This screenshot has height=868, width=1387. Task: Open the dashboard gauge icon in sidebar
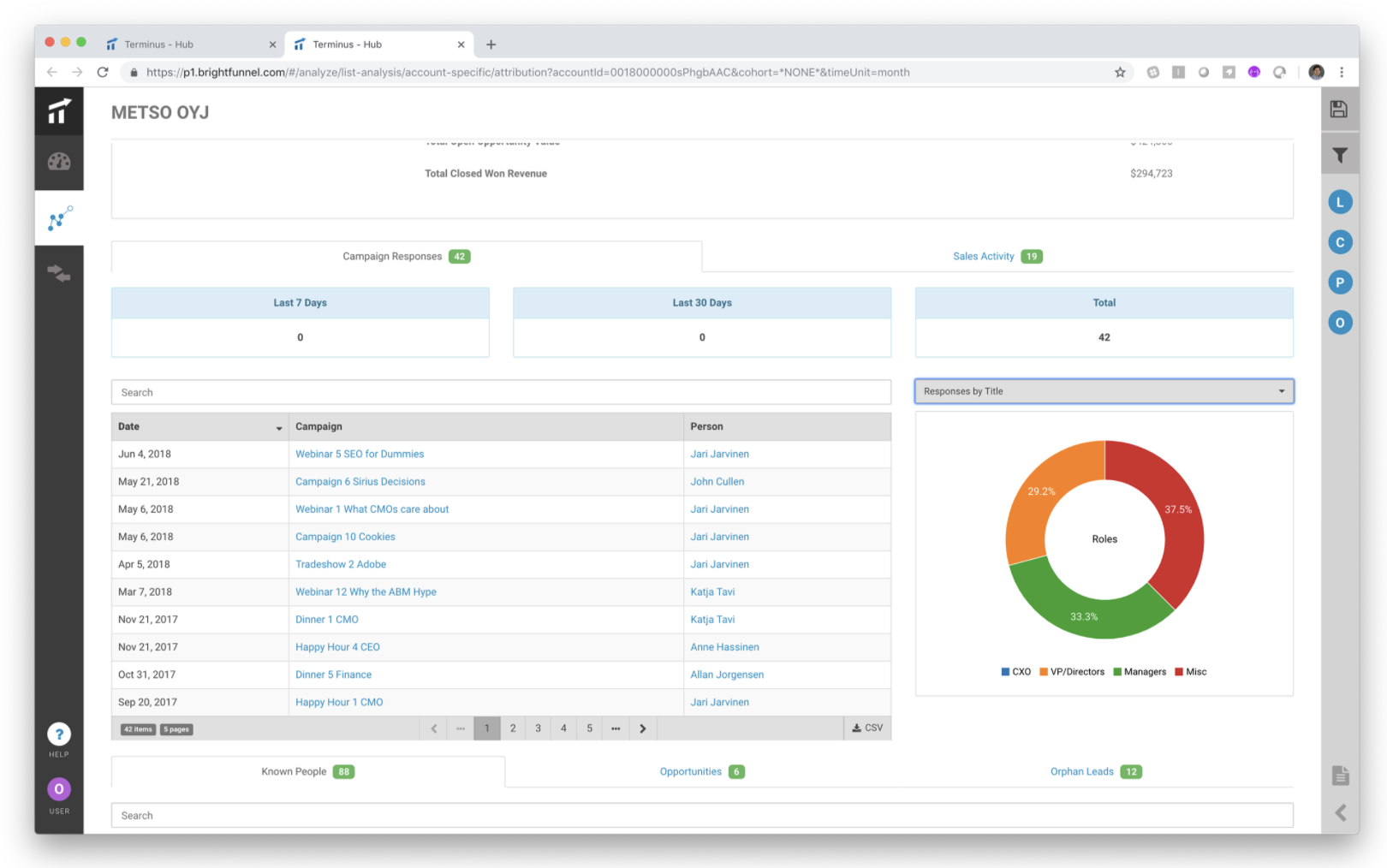(59, 162)
